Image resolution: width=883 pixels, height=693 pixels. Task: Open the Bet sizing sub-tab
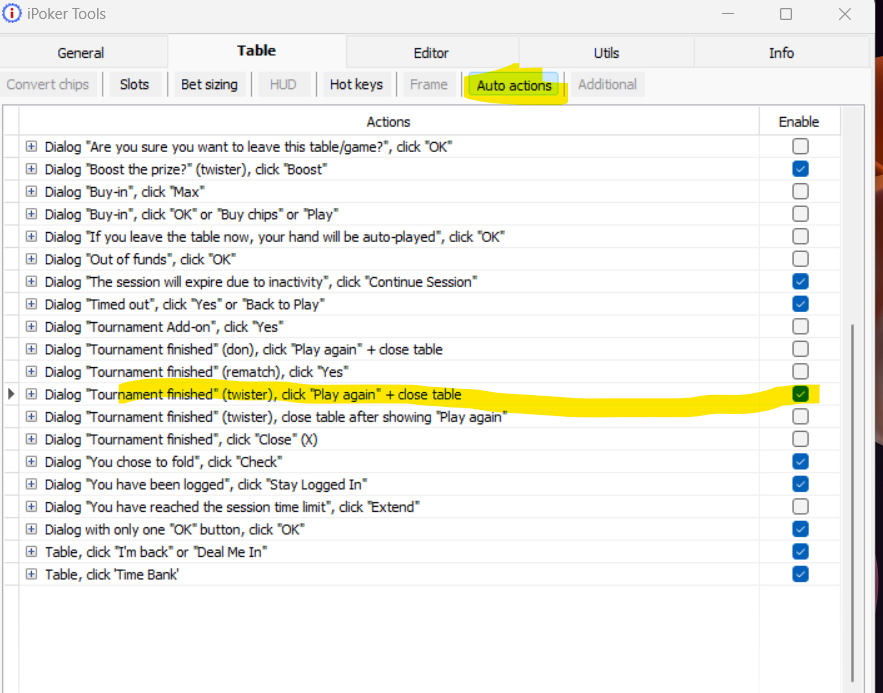click(209, 84)
